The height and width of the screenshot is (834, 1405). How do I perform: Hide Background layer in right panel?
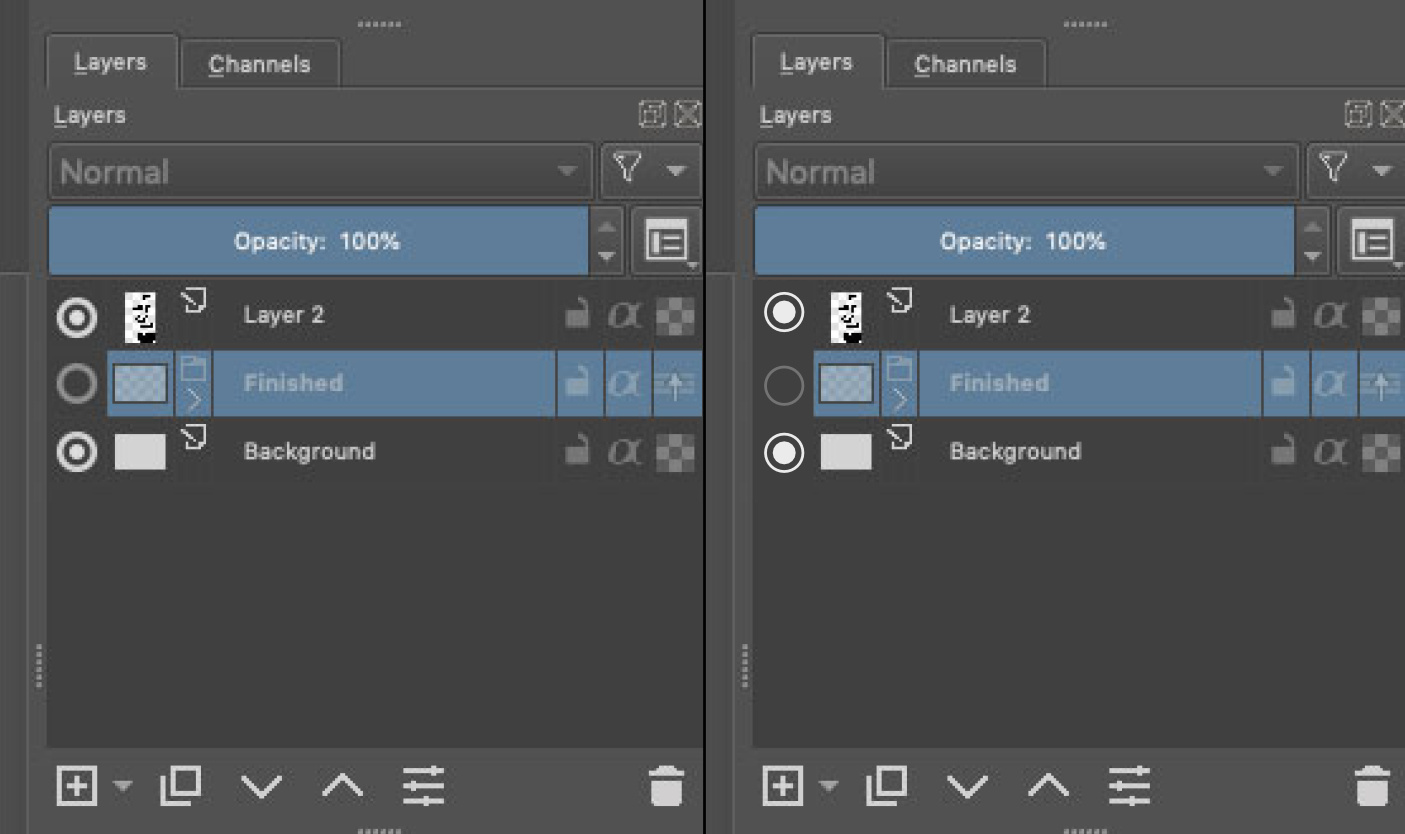(783, 452)
